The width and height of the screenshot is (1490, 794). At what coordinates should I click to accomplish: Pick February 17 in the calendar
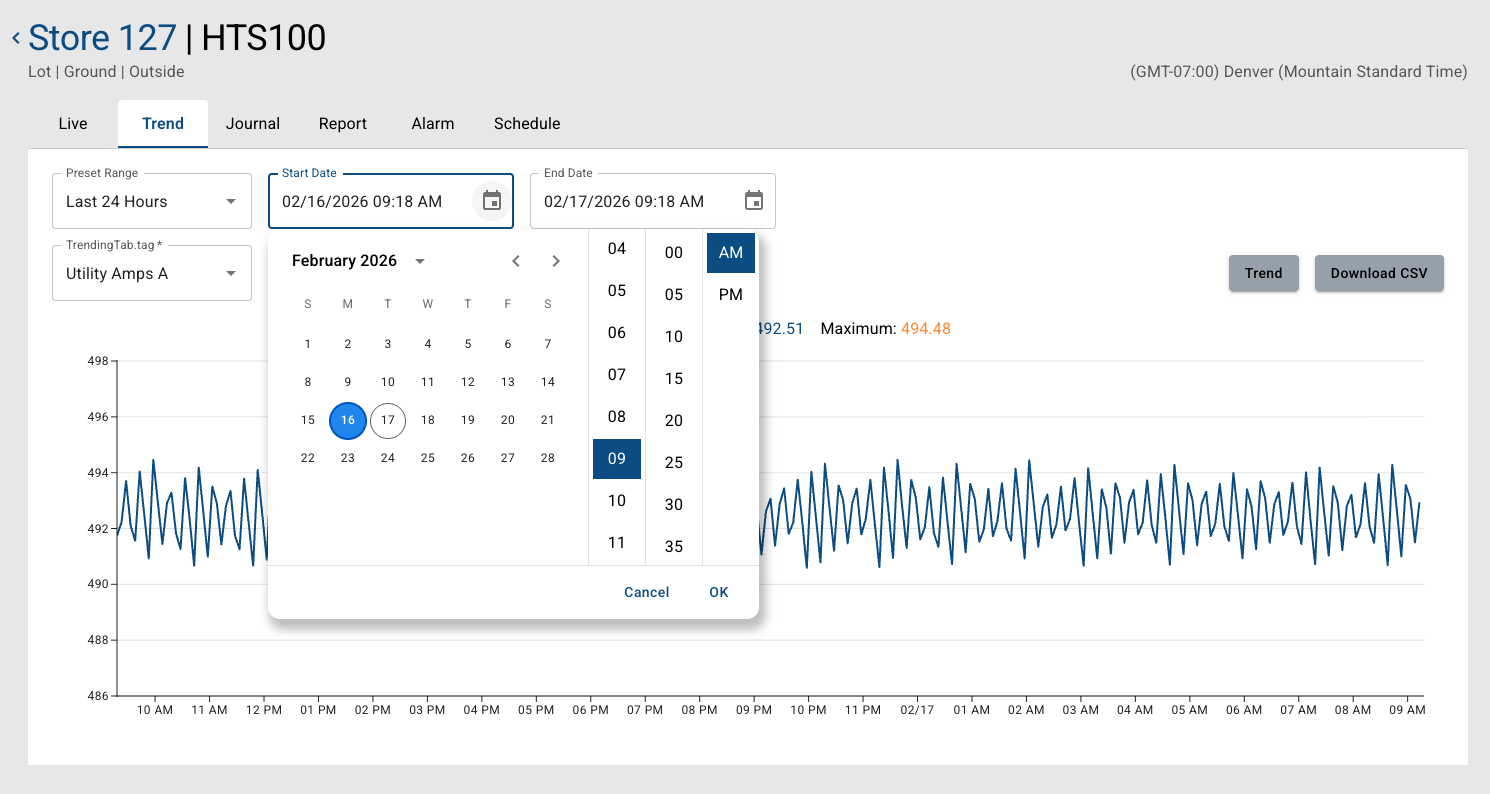click(x=388, y=420)
